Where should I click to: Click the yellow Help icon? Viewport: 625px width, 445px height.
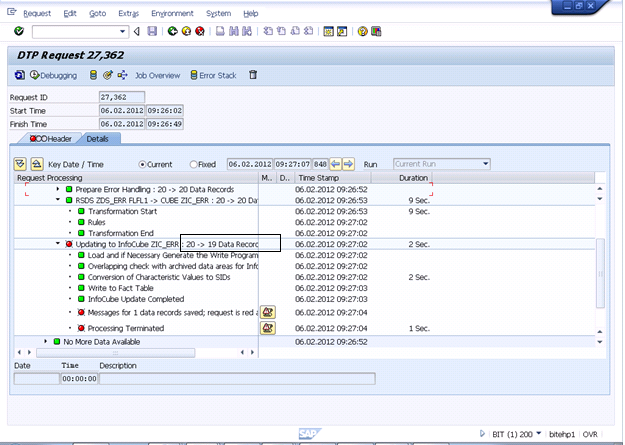[x=362, y=31]
